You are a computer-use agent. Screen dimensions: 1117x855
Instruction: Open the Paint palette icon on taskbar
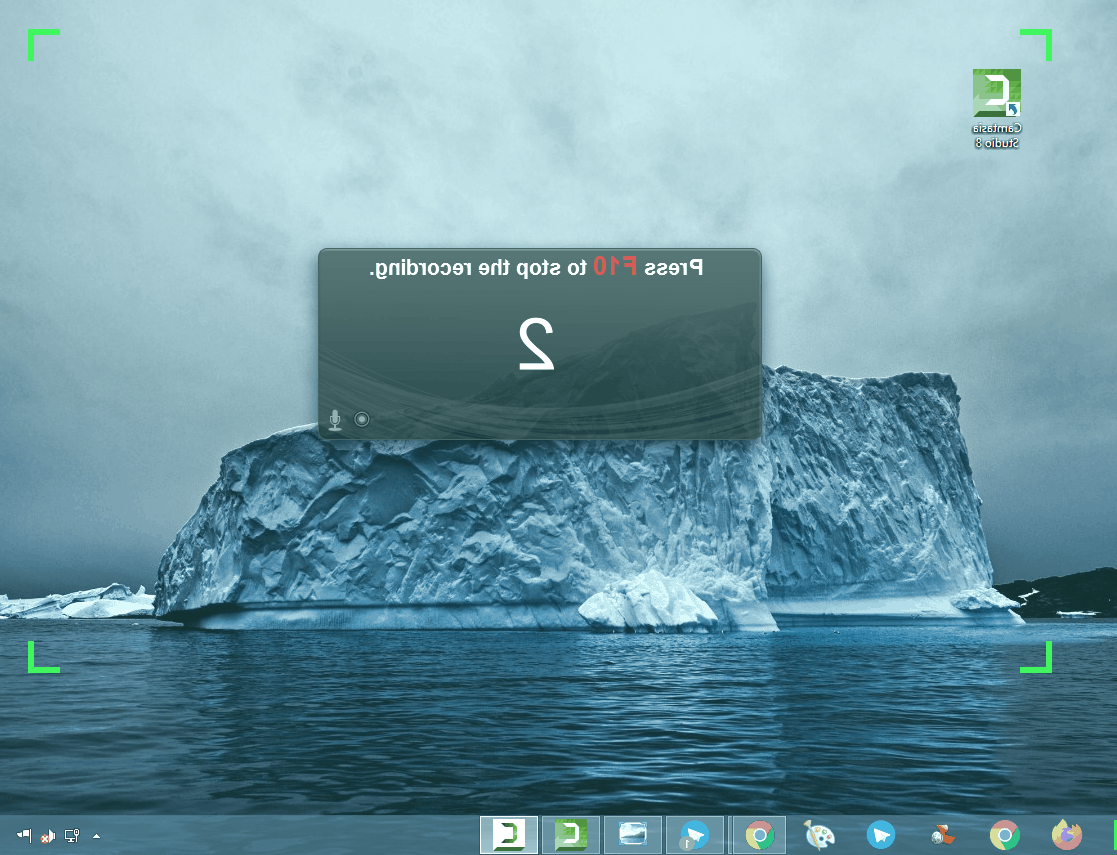pyautogui.click(x=819, y=834)
